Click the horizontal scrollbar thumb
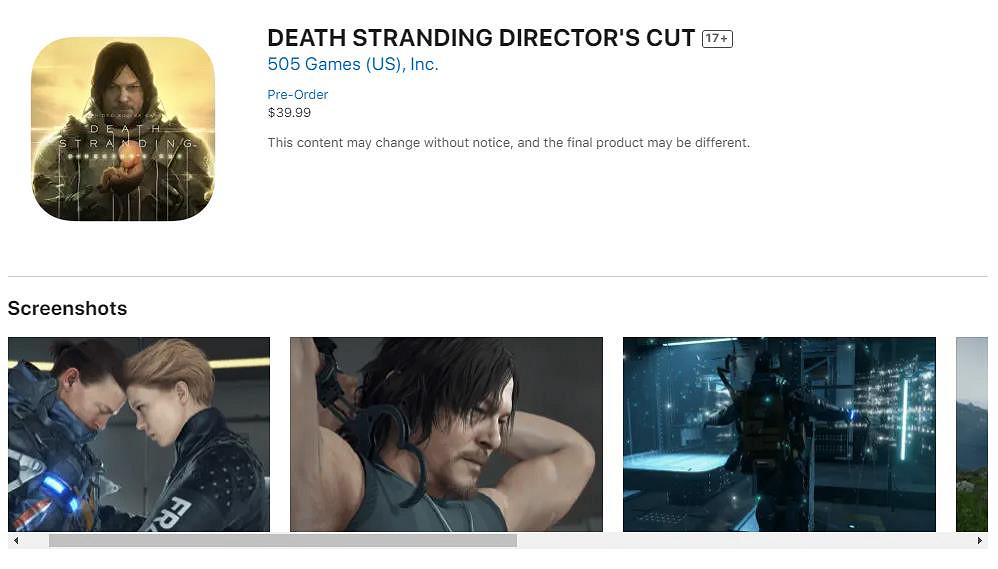Screen dimensions: 998x569 (283, 541)
